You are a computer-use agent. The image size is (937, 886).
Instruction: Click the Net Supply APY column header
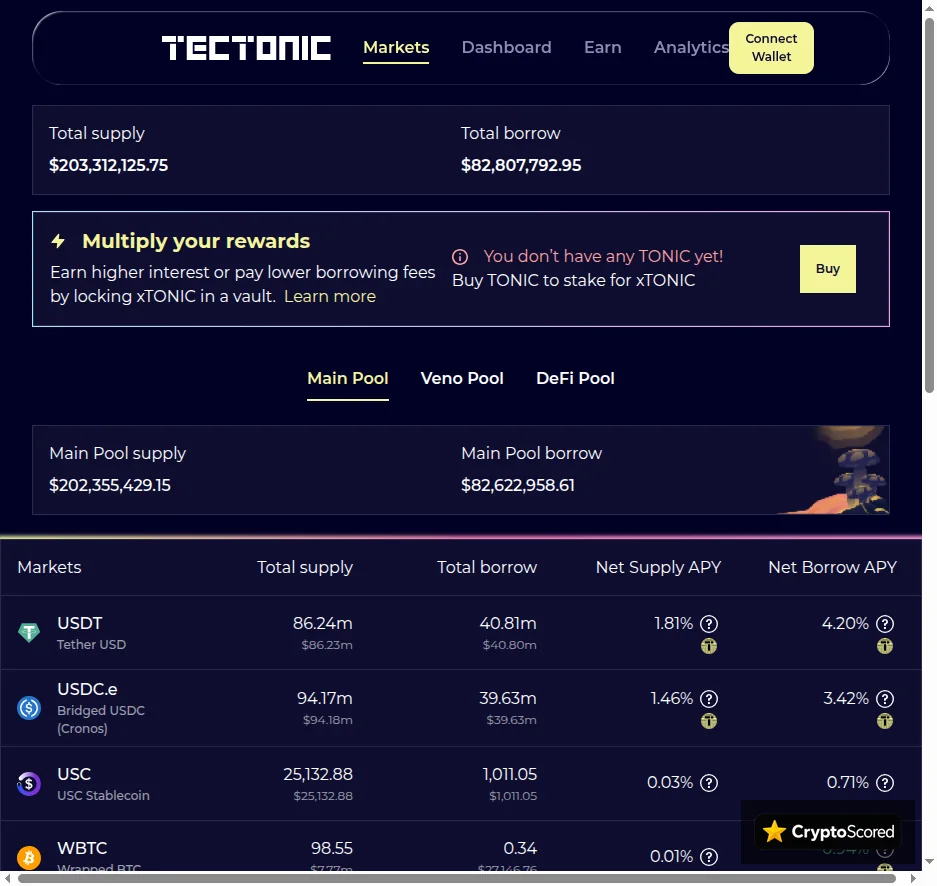[658, 568]
